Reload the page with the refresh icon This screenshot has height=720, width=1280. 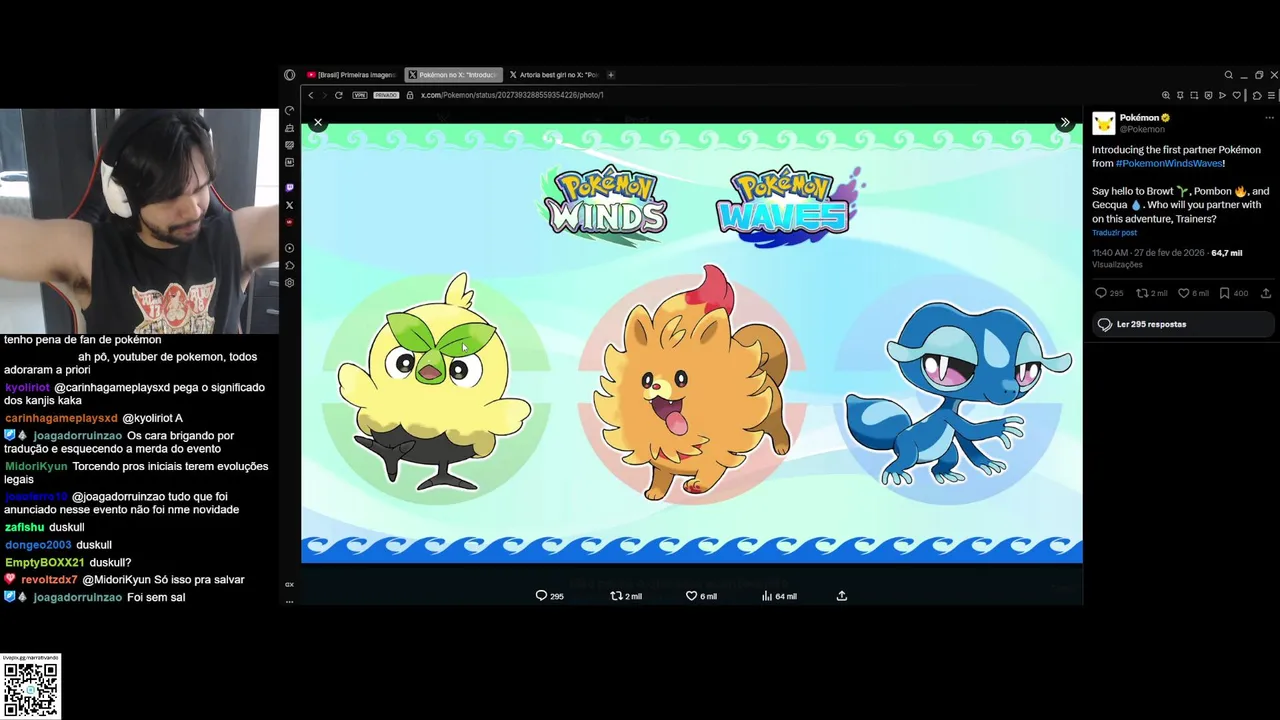pos(338,95)
